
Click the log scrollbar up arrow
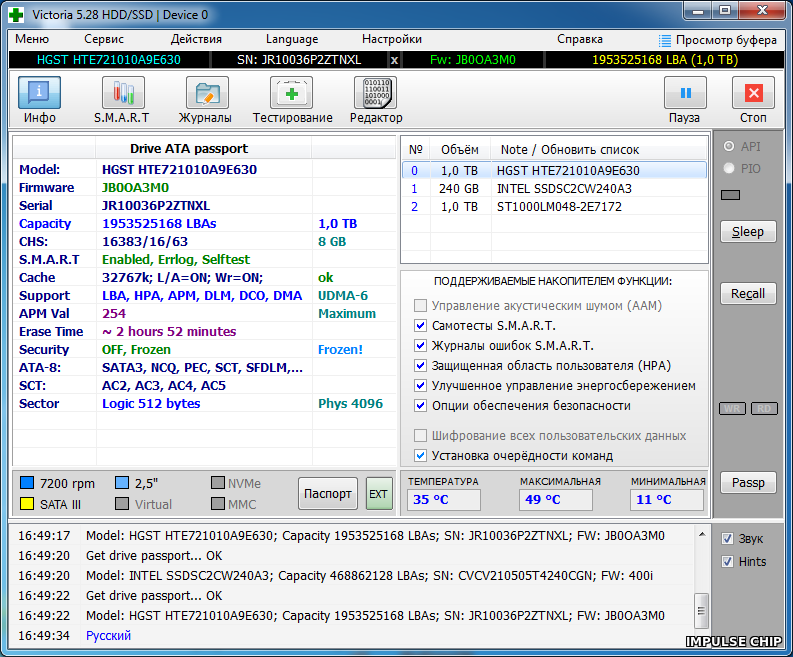tap(701, 534)
